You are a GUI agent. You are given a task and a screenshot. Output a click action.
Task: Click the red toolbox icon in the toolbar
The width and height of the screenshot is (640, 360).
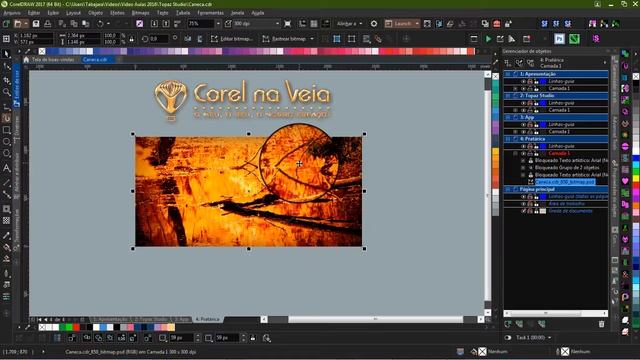pyautogui.click(x=497, y=24)
